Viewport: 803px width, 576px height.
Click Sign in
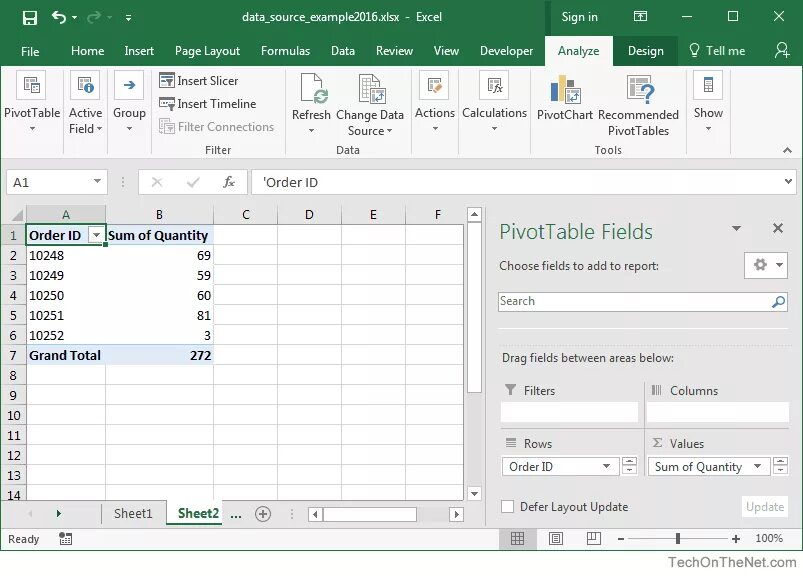(x=579, y=17)
